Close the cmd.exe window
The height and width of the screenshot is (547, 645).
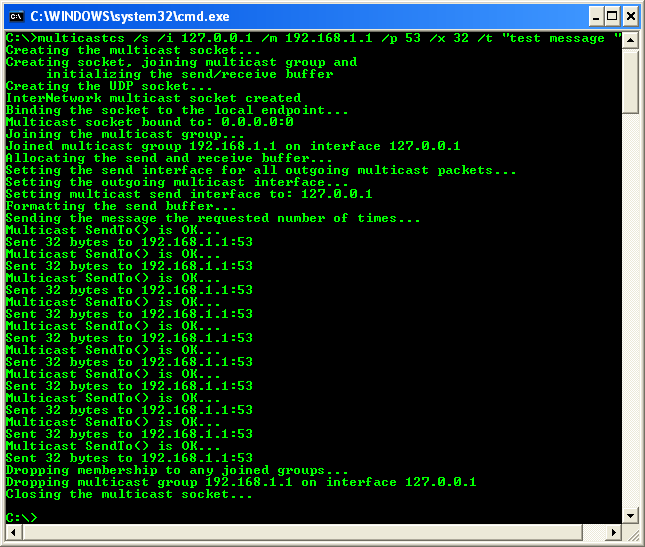coord(631,16)
